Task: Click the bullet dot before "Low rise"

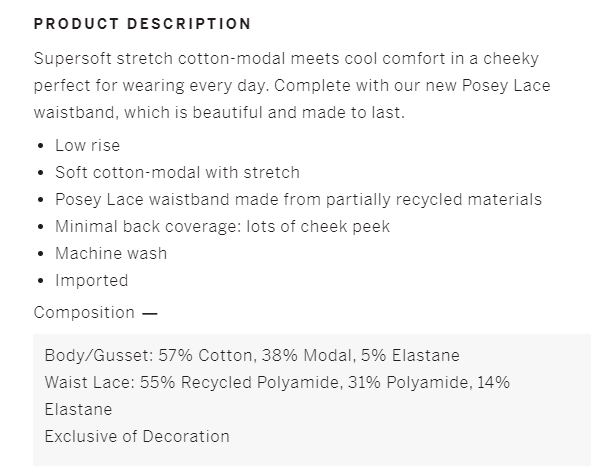Action: click(x=41, y=146)
